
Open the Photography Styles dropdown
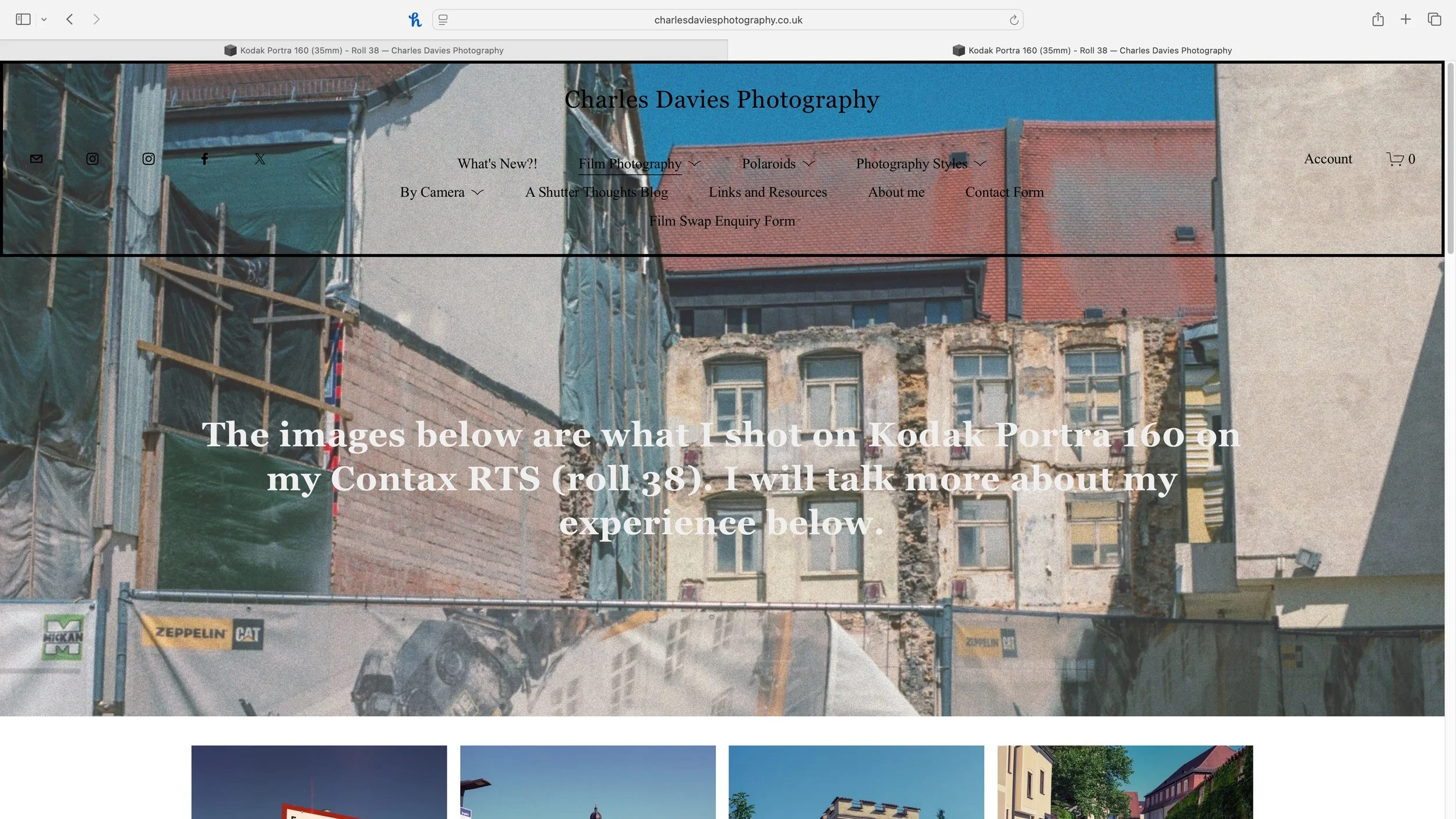pos(980,164)
